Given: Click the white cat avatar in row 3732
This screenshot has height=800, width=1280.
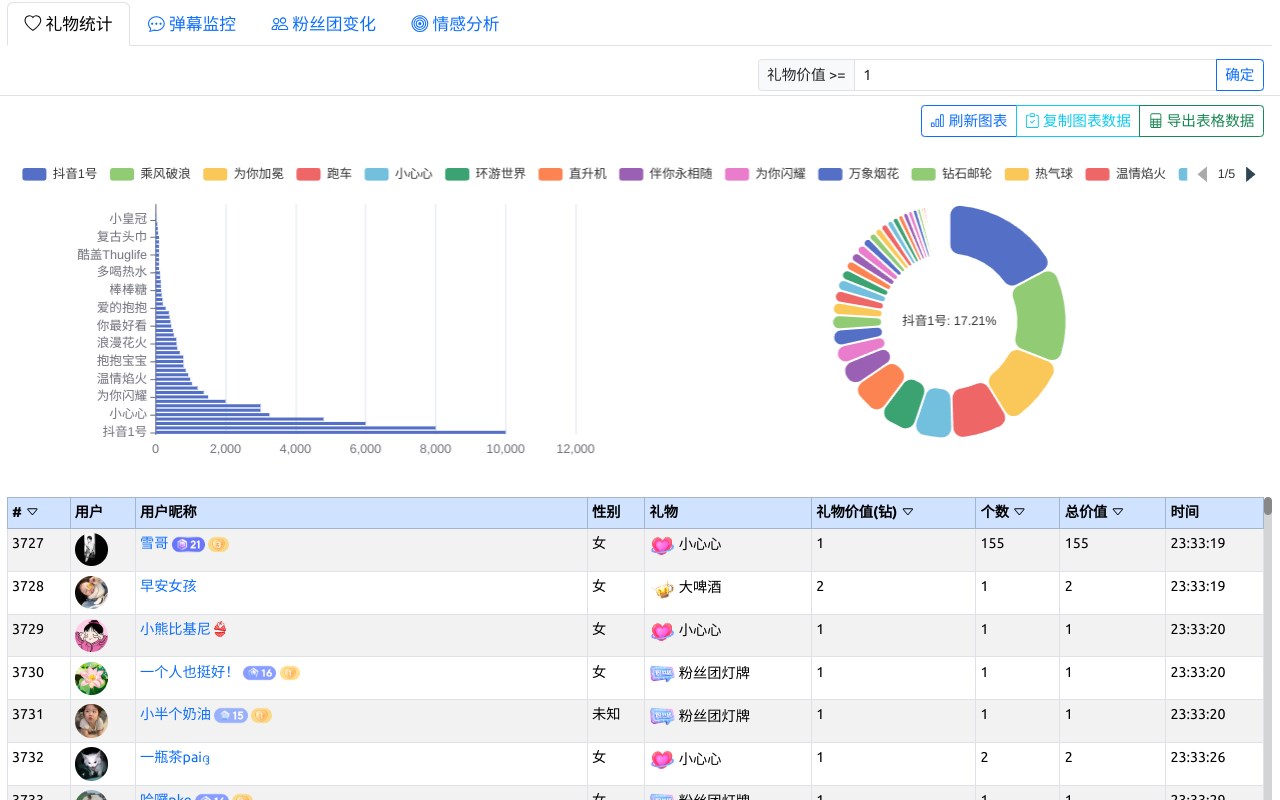Looking at the screenshot, I should (x=91, y=765).
